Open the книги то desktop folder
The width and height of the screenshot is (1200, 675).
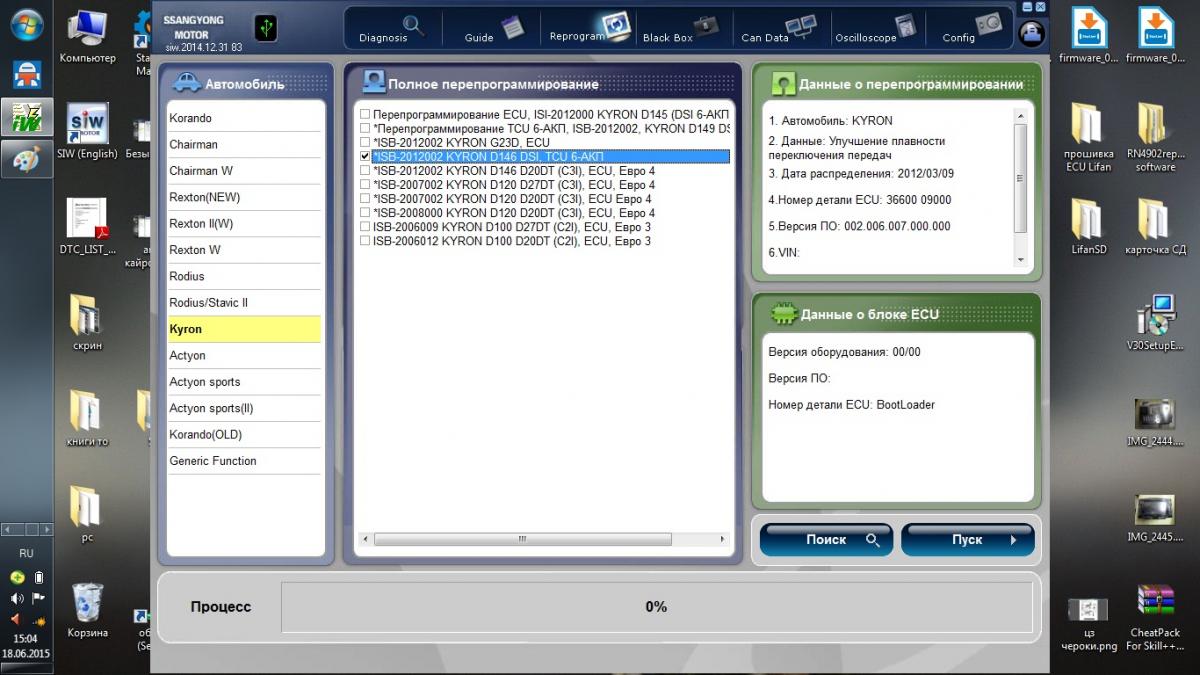point(87,418)
